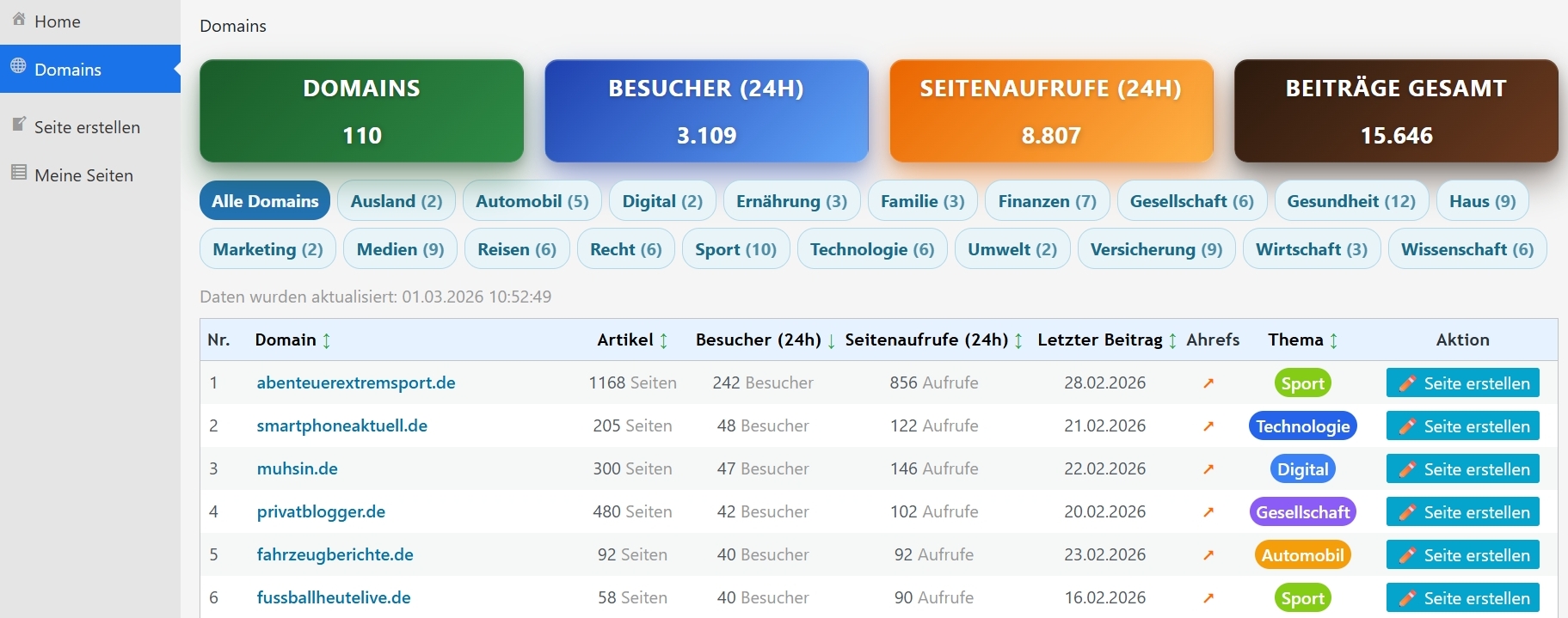Select Domains in the sidebar
This screenshot has width=1568, height=618.
(x=90, y=69)
